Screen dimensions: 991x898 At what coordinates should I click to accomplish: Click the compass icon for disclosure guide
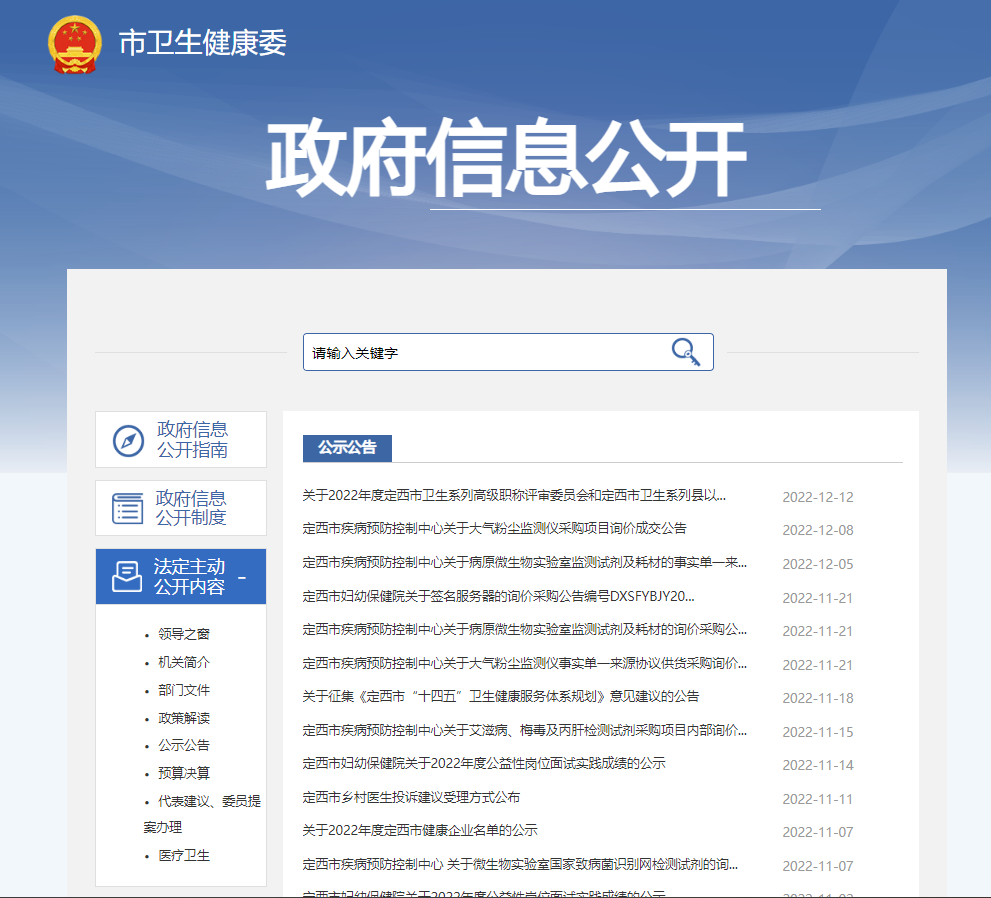coord(128,440)
